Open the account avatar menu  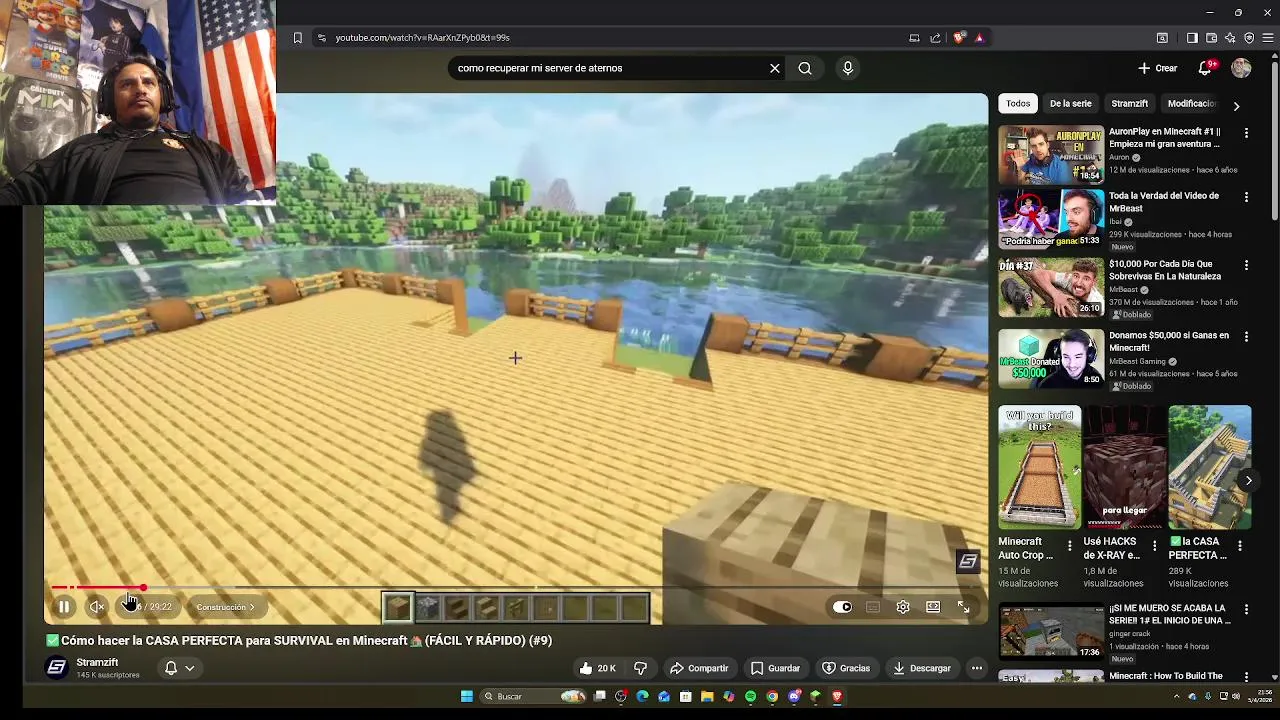click(1241, 68)
